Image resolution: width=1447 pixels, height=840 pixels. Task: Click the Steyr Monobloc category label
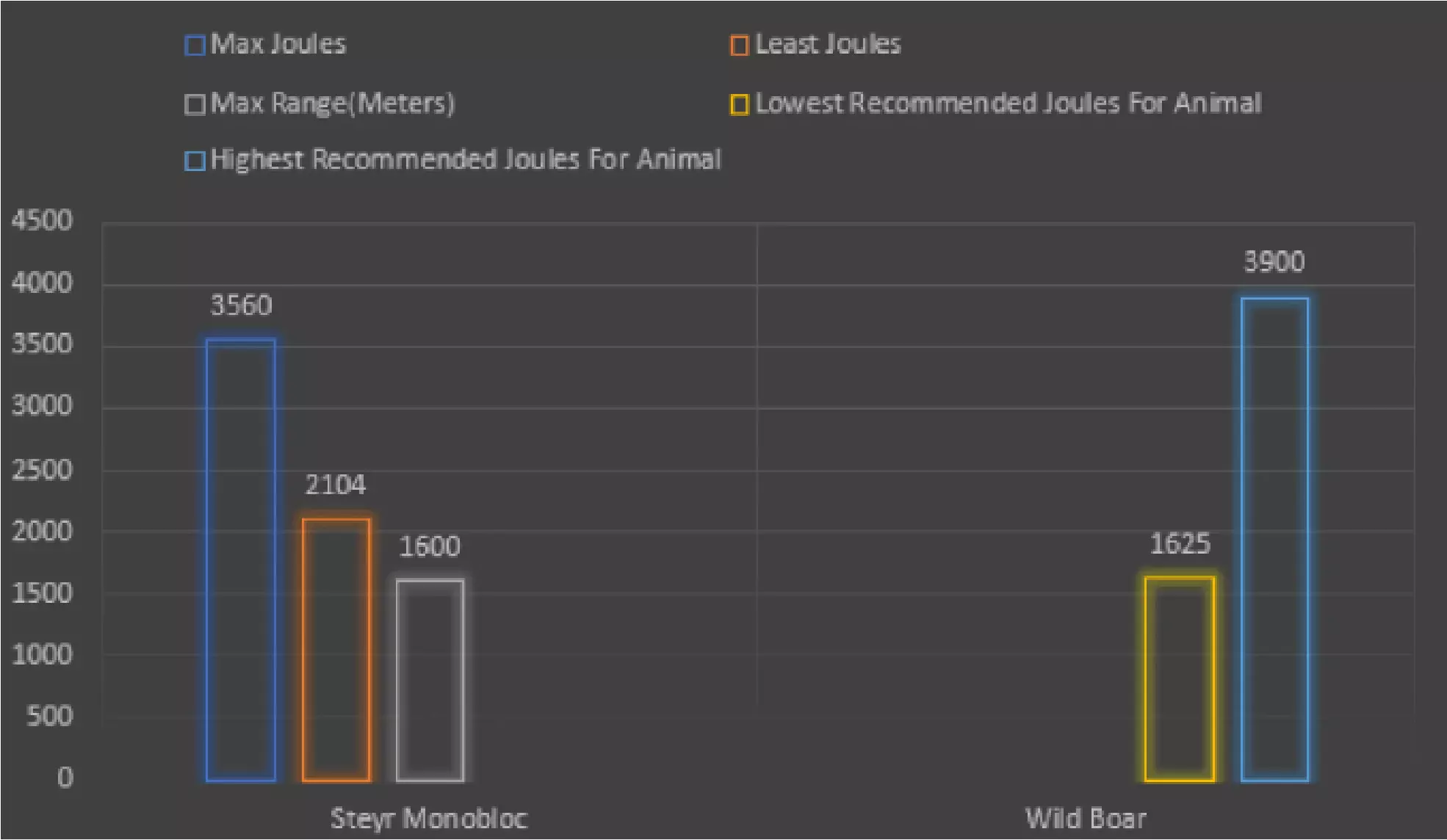point(429,818)
